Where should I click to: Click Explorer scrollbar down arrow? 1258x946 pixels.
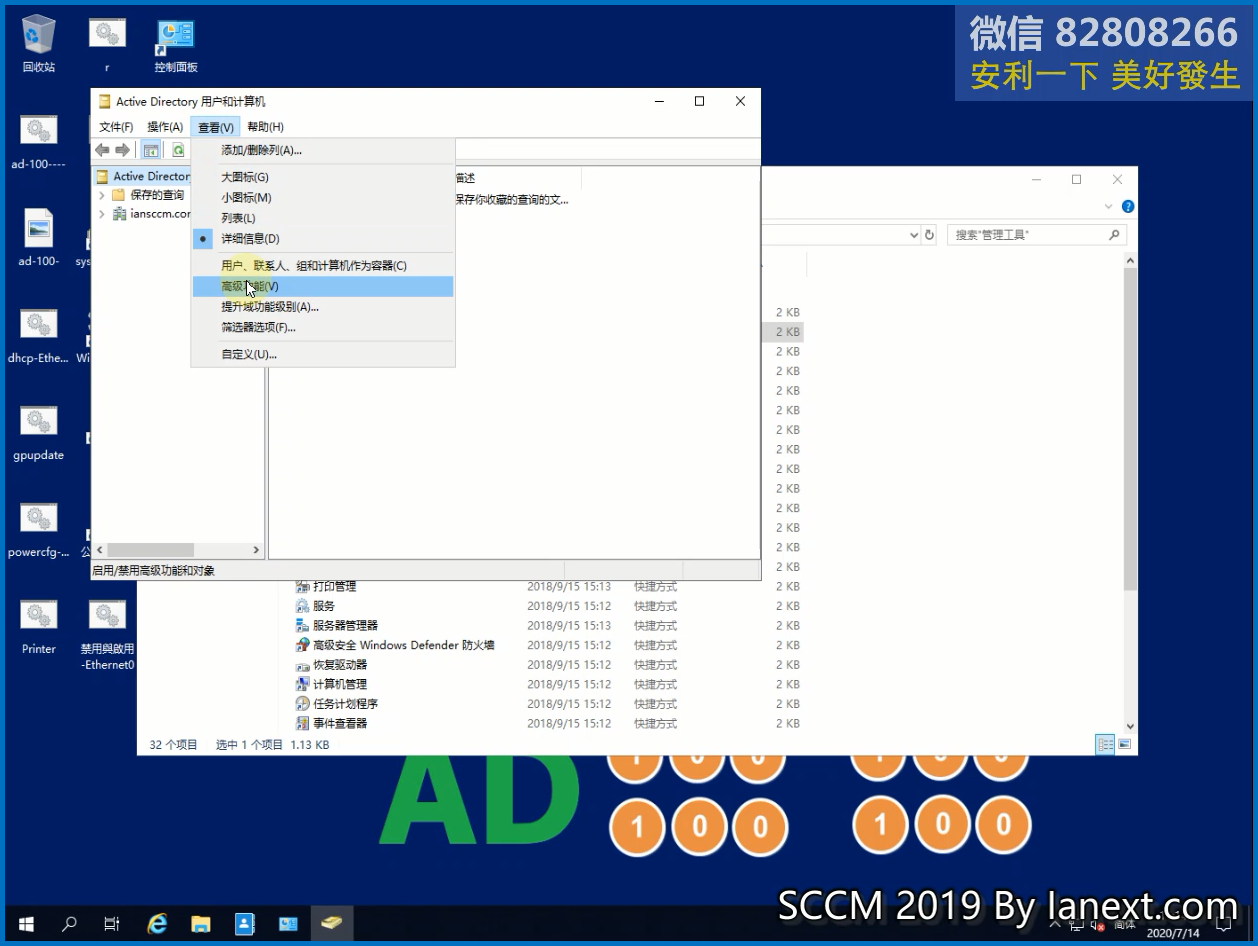[x=1130, y=727]
